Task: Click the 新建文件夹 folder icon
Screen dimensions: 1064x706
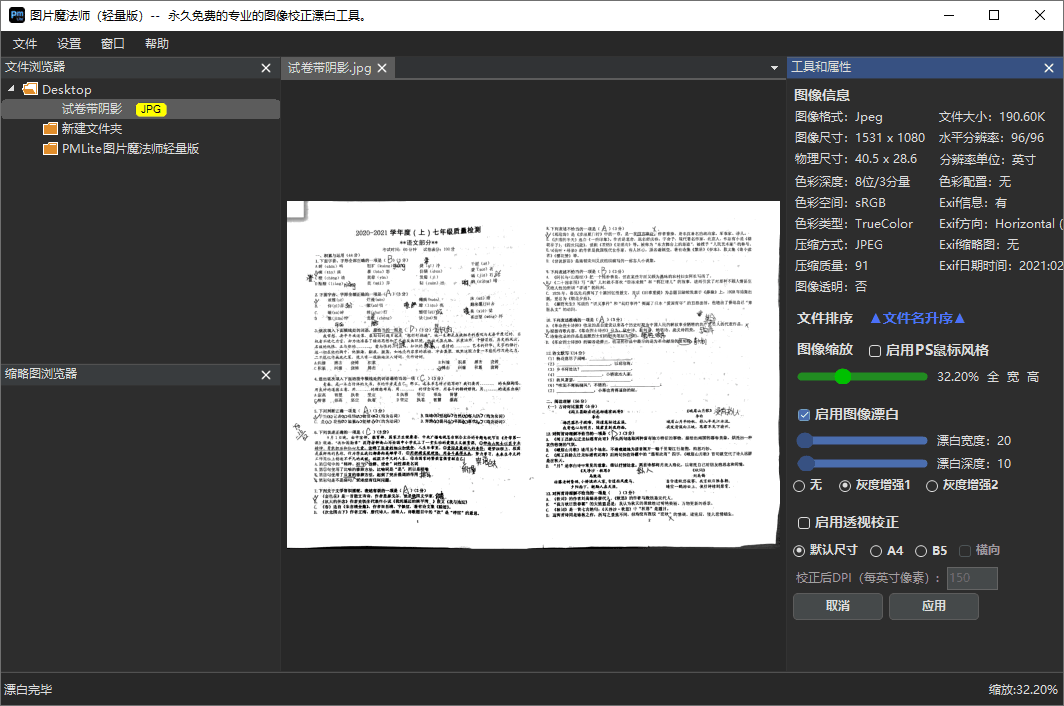Action: click(x=51, y=128)
